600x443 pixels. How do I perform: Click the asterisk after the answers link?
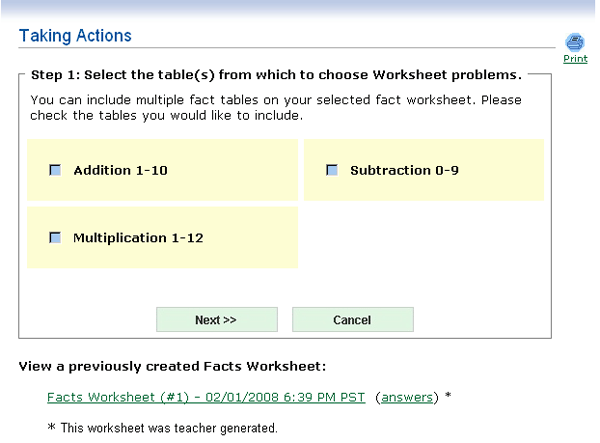[448, 395]
